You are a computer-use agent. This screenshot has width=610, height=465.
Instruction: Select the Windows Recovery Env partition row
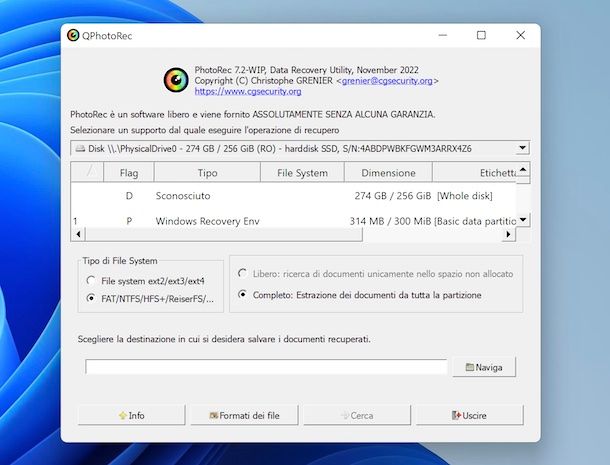click(294, 221)
